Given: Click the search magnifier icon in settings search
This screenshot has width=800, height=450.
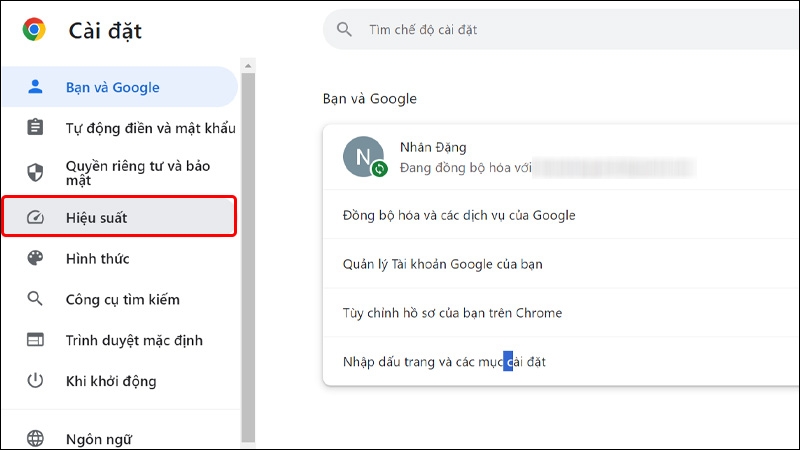Looking at the screenshot, I should pos(344,30).
